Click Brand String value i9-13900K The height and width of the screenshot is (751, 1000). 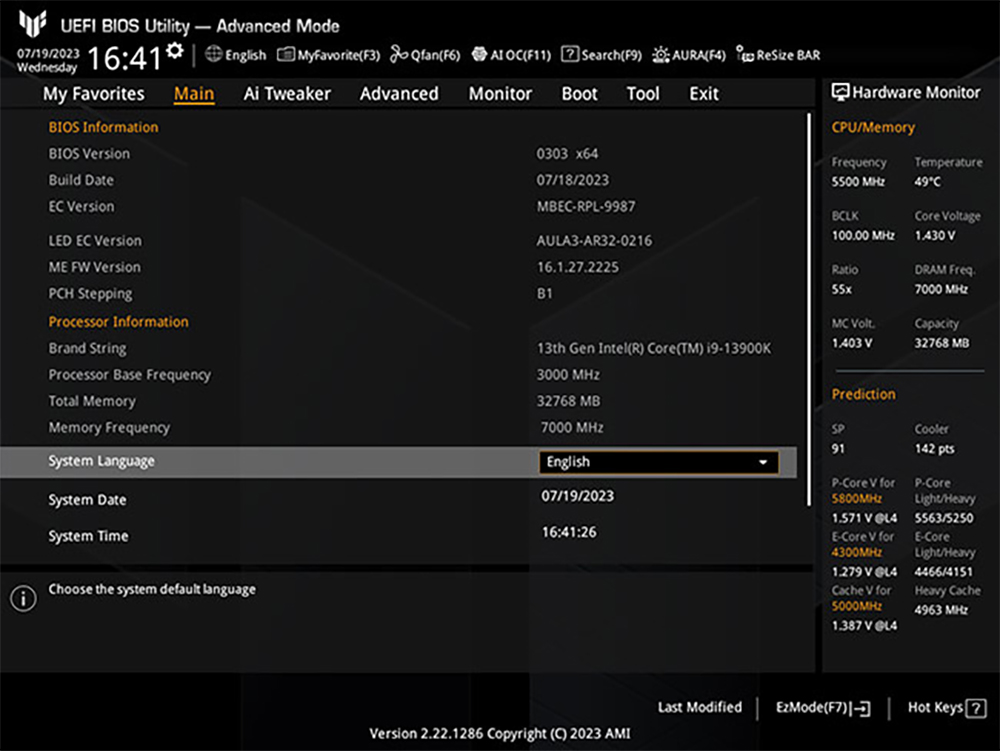click(654, 349)
